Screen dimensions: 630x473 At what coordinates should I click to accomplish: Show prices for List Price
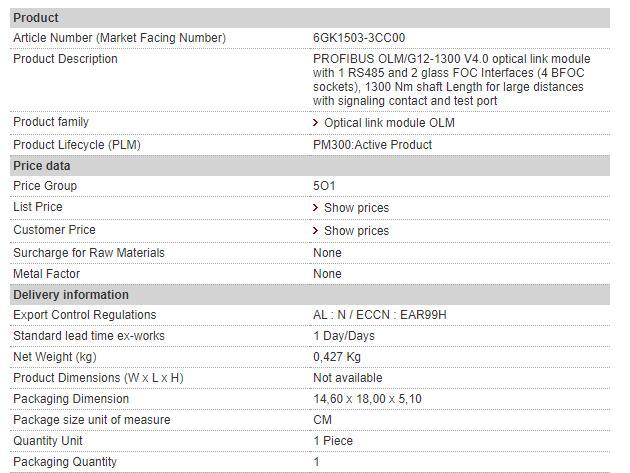tap(356, 208)
